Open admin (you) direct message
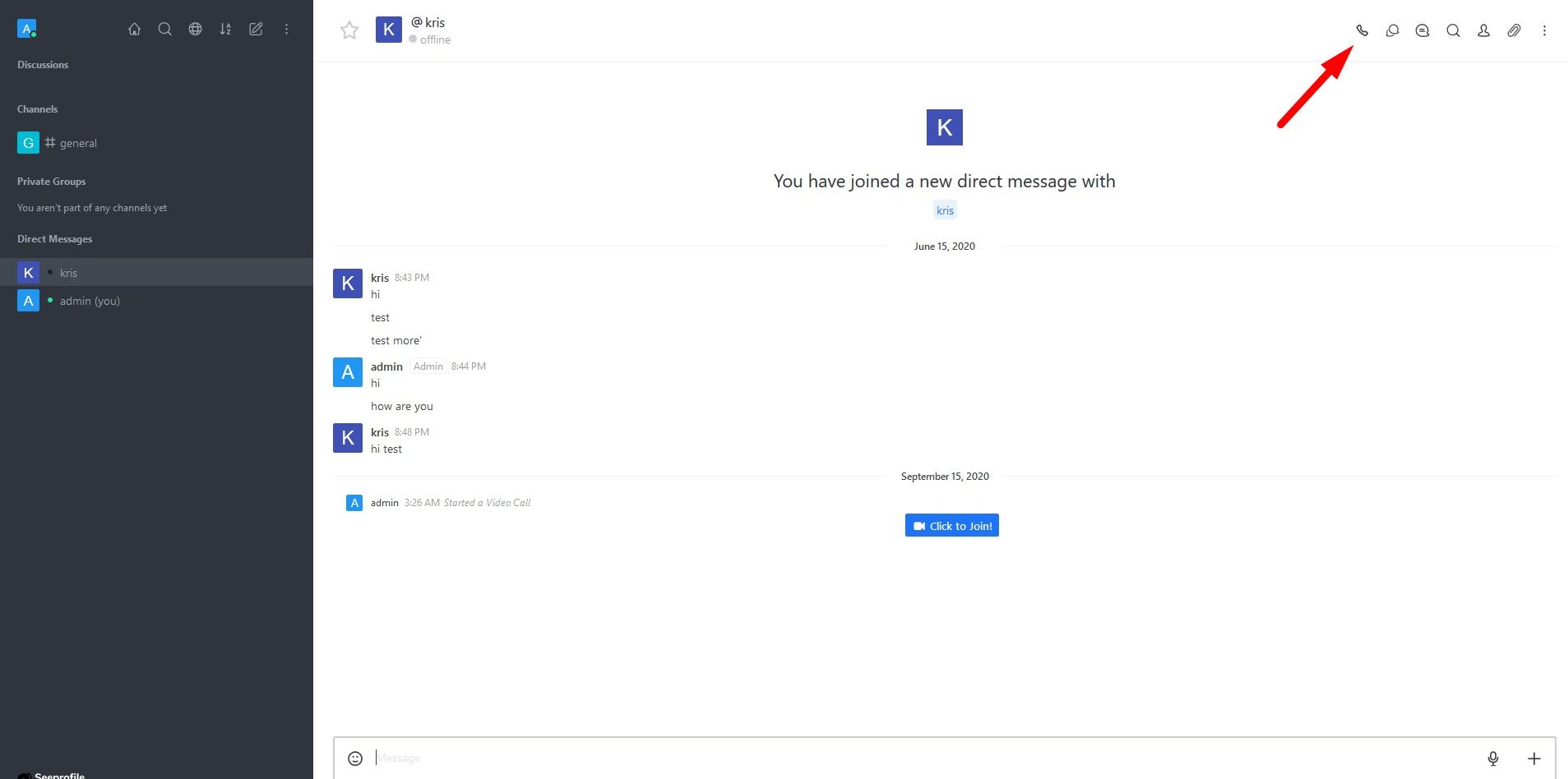The width and height of the screenshot is (1568, 779). (90, 301)
